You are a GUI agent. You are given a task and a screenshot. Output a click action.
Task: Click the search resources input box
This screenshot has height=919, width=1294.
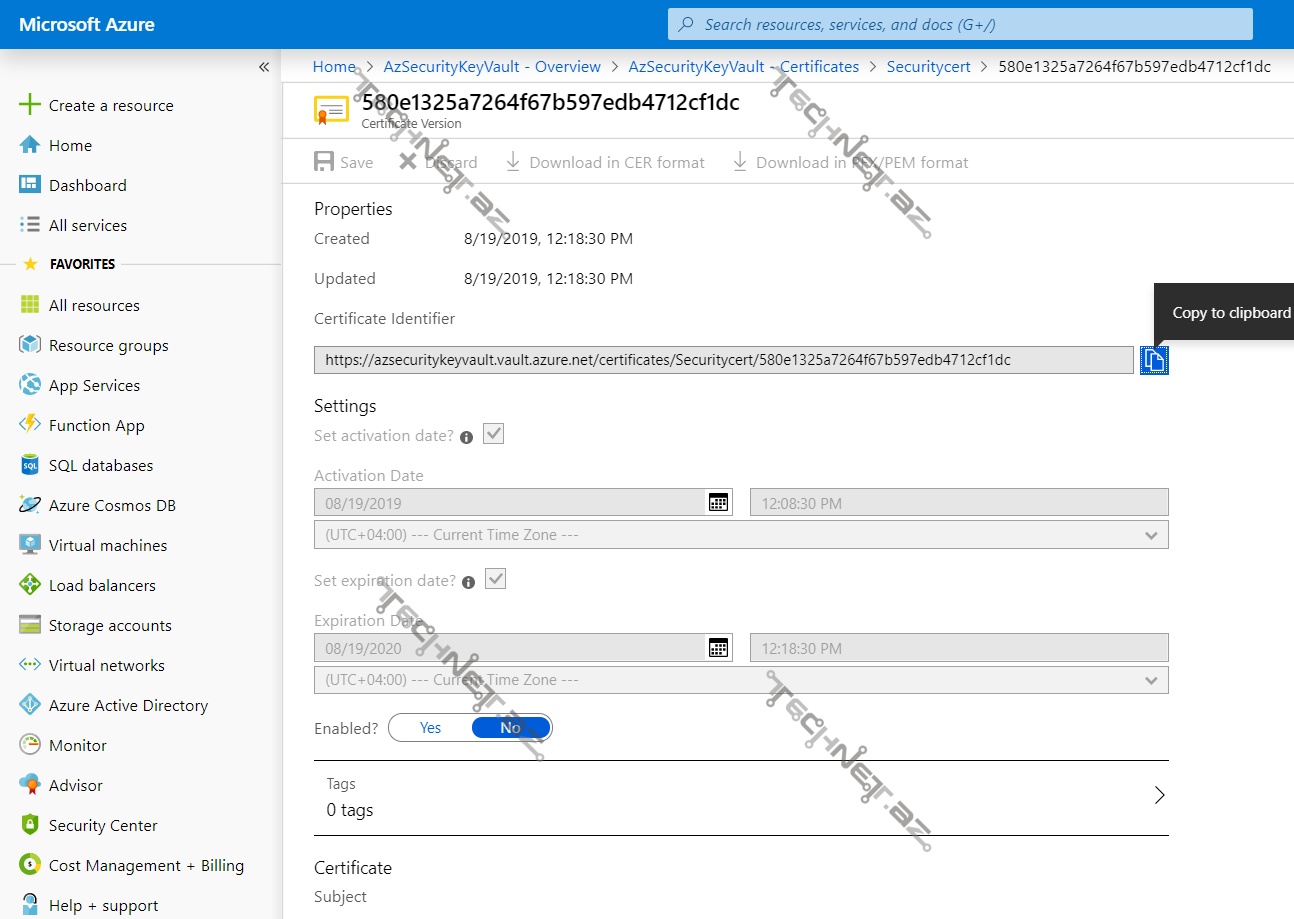960,24
